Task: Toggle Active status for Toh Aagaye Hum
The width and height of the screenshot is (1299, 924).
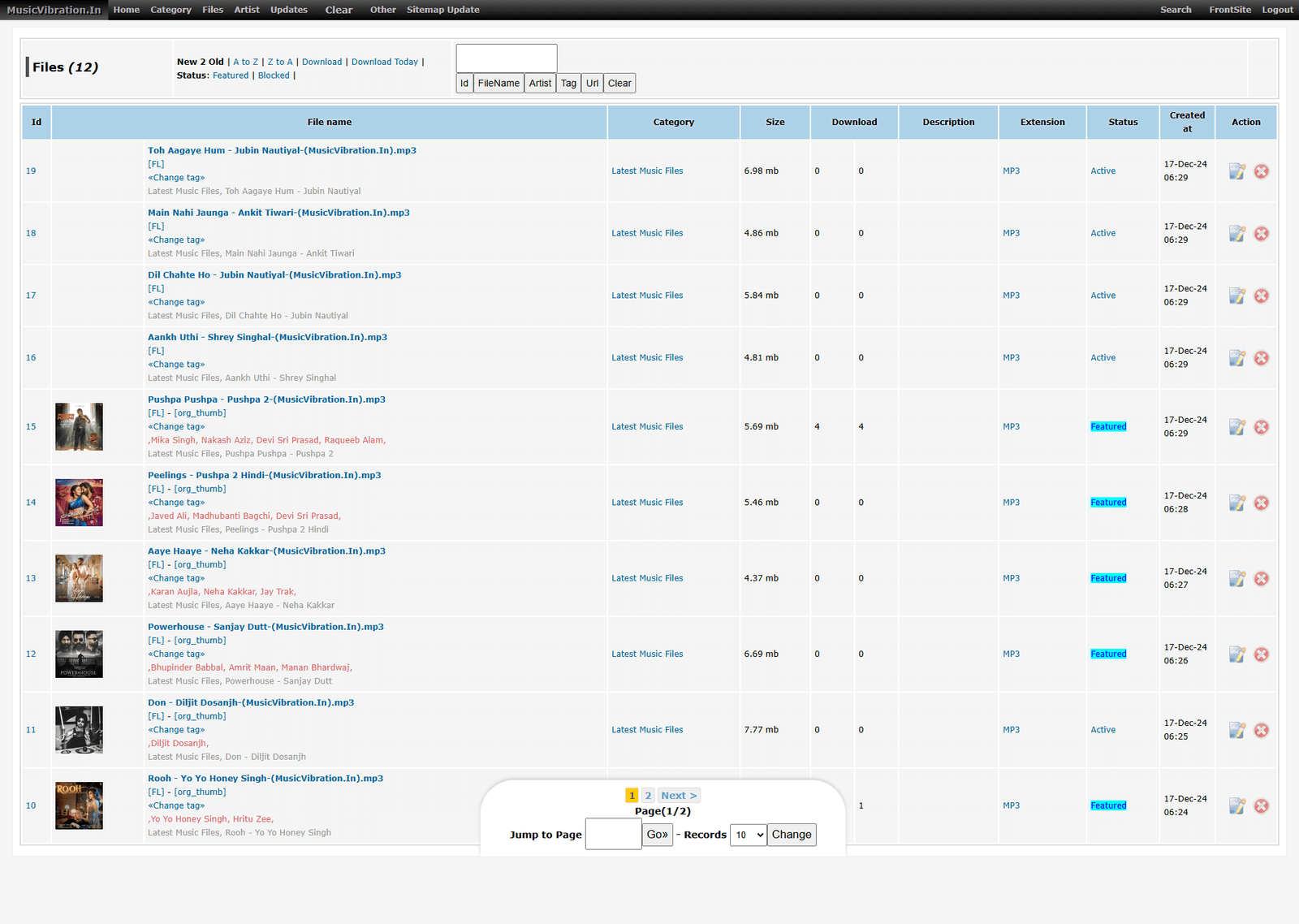Action: 1103,171
